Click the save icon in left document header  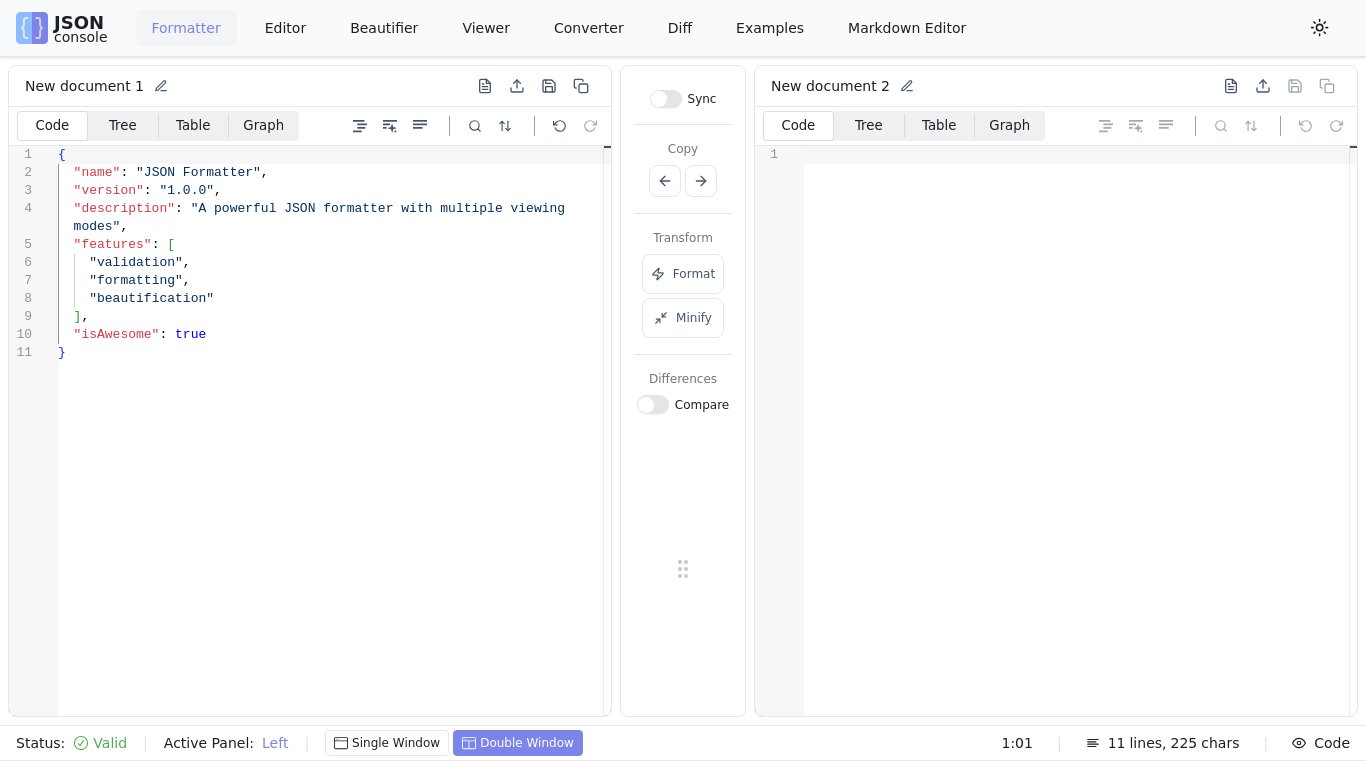coord(549,86)
